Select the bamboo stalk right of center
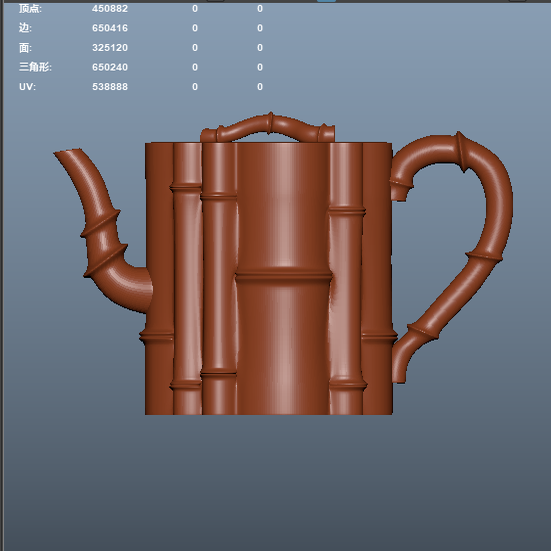The height and width of the screenshot is (551, 551). (346, 278)
